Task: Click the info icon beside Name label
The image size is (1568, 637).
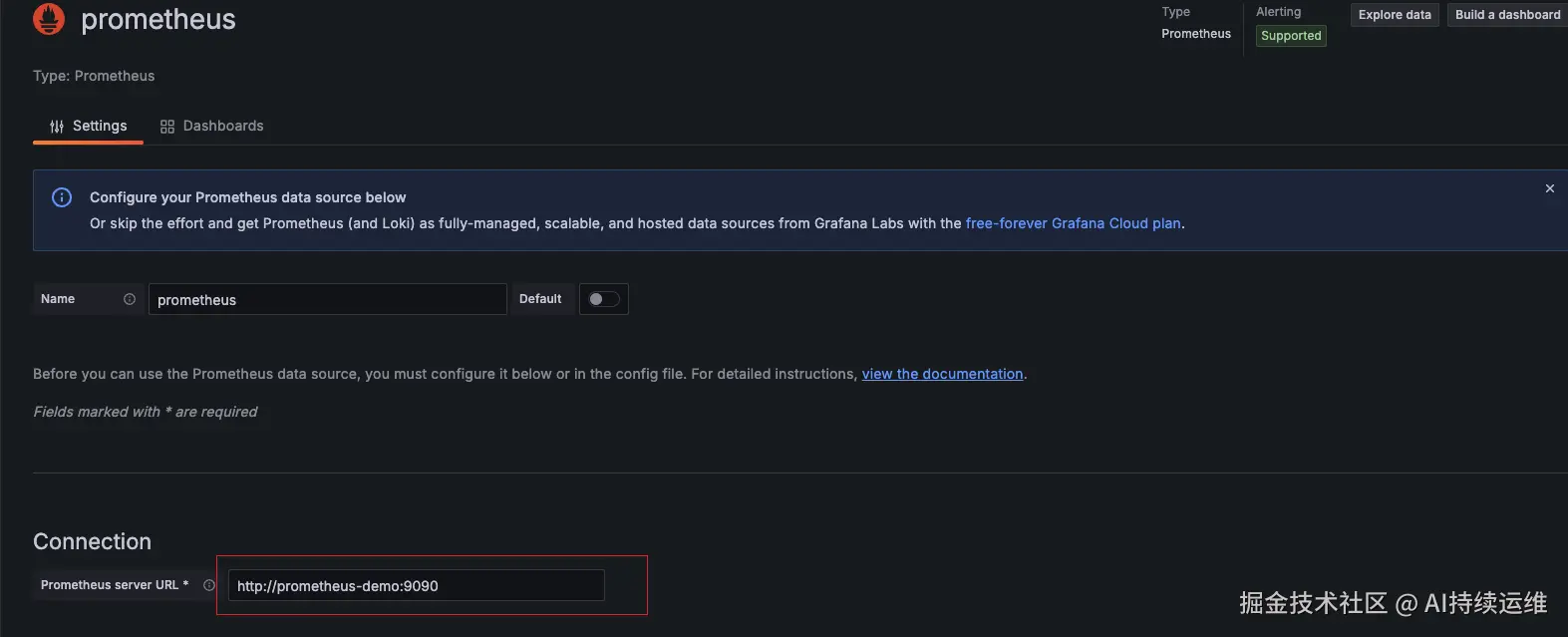Action: click(x=130, y=299)
